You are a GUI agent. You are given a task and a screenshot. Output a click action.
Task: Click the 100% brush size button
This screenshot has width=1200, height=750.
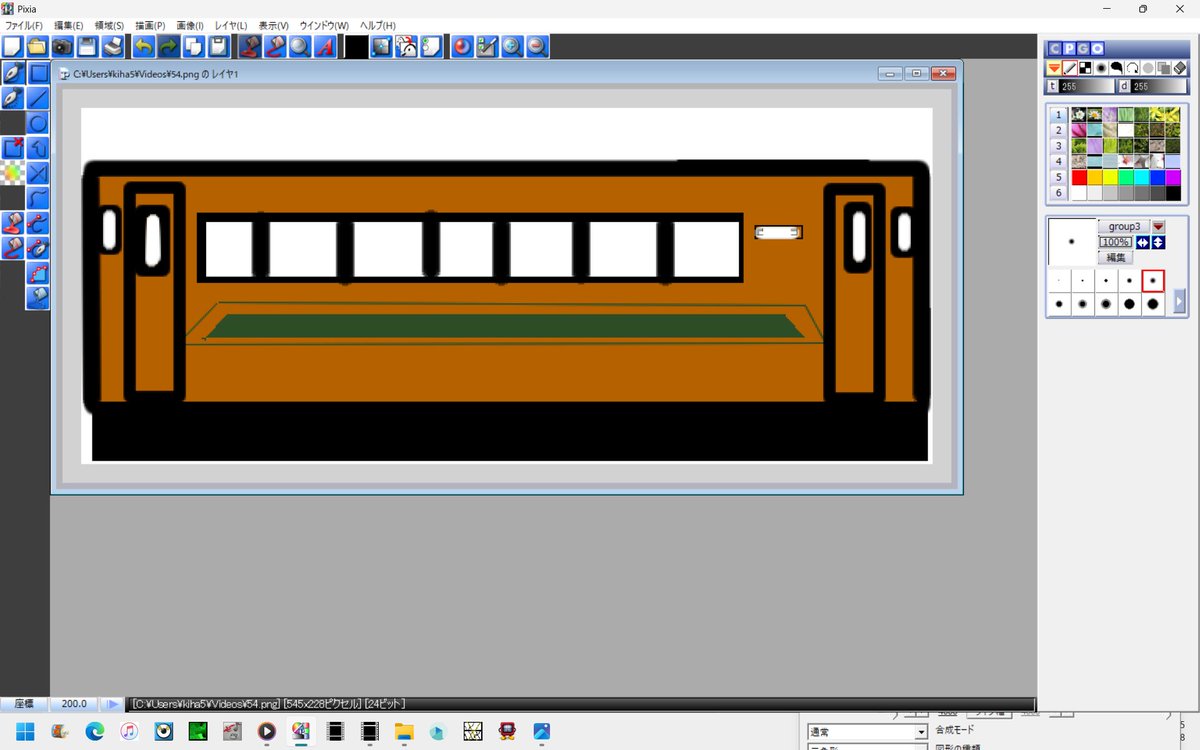point(1116,242)
